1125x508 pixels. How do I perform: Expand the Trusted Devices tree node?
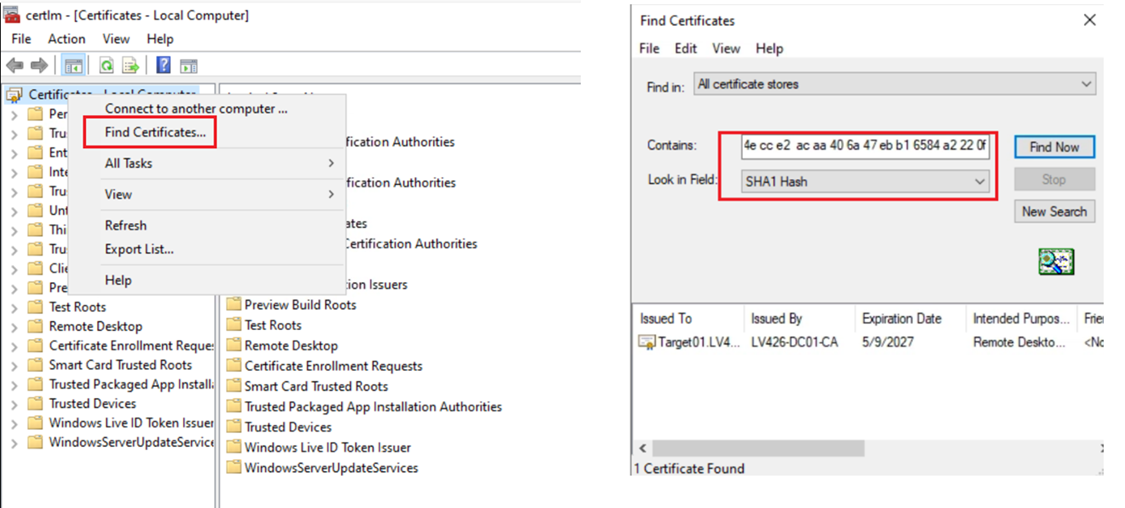pos(14,404)
